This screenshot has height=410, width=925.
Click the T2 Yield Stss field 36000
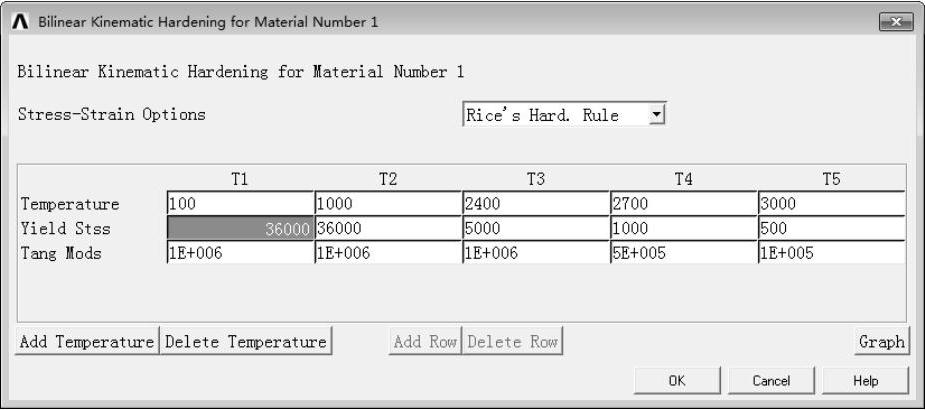pyautogui.click(x=389, y=229)
